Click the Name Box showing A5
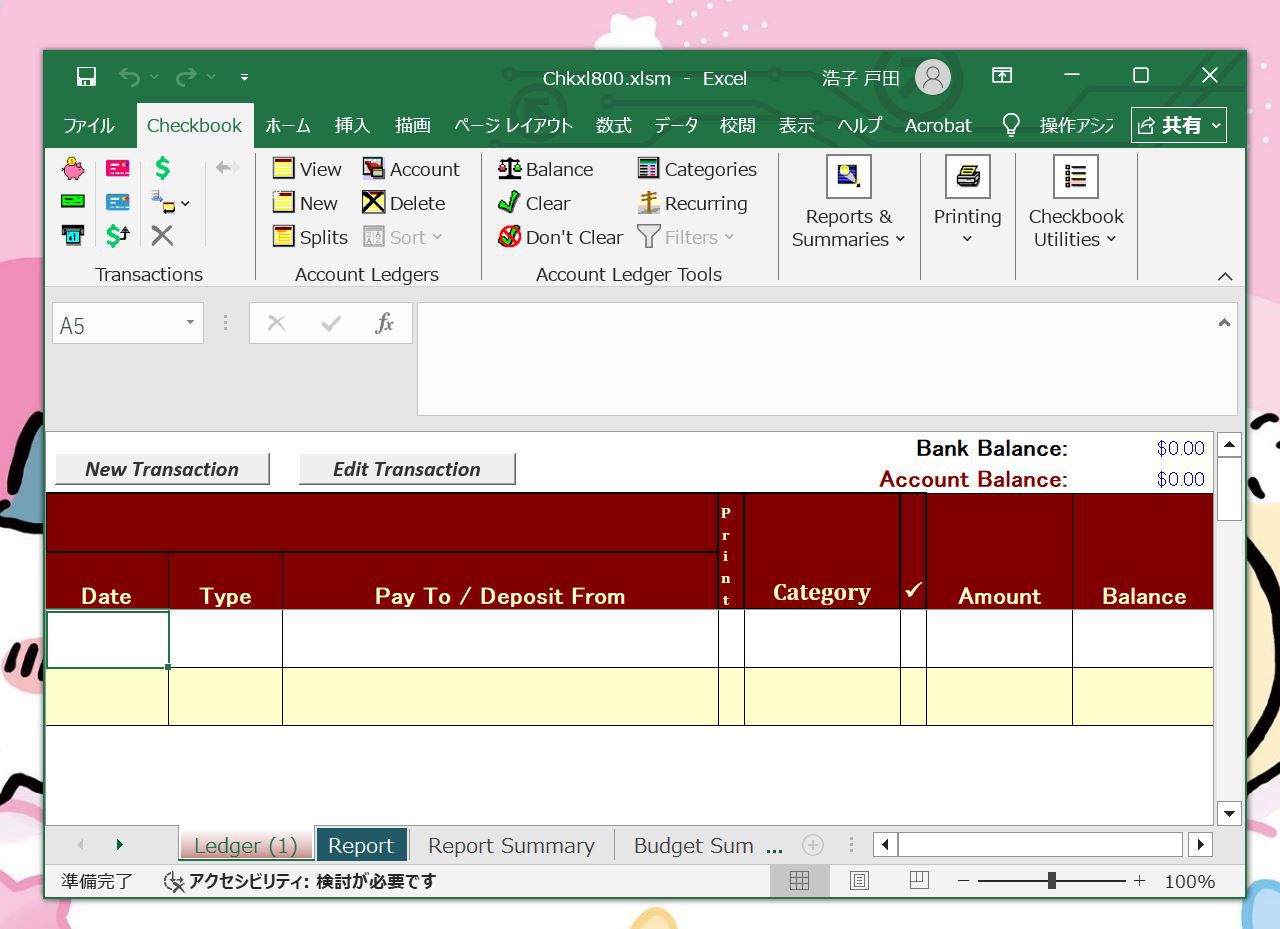 point(116,324)
